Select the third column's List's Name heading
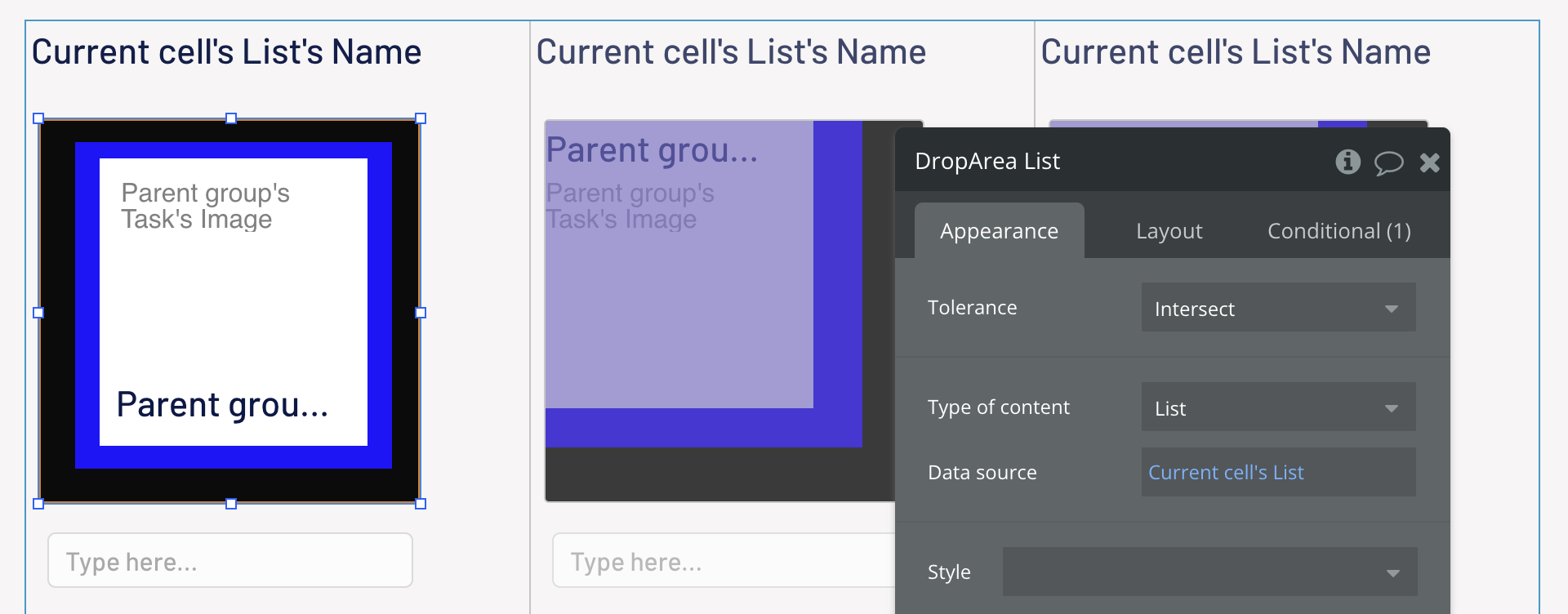 pyautogui.click(x=1236, y=52)
